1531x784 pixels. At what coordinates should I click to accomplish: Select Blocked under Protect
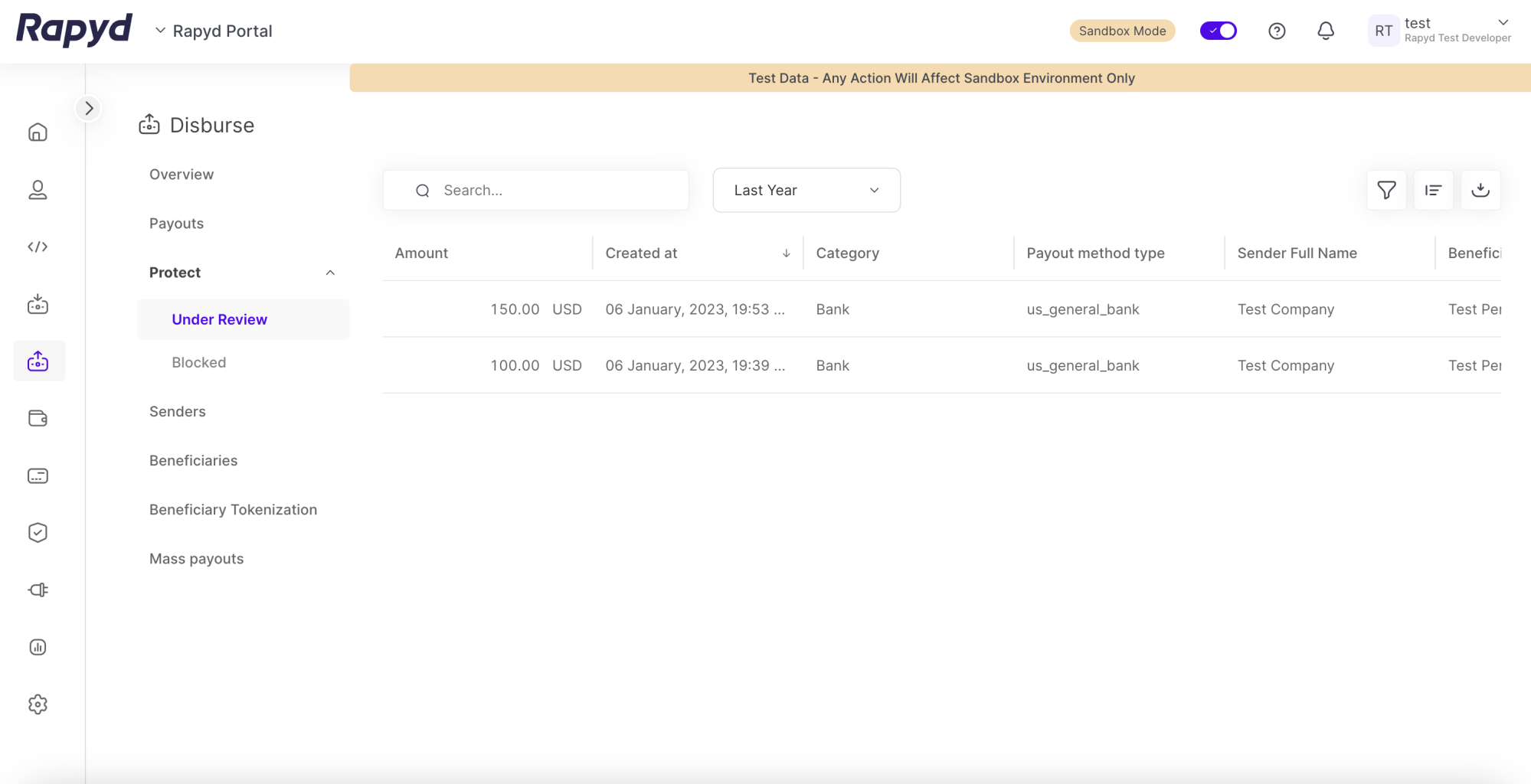(x=198, y=362)
